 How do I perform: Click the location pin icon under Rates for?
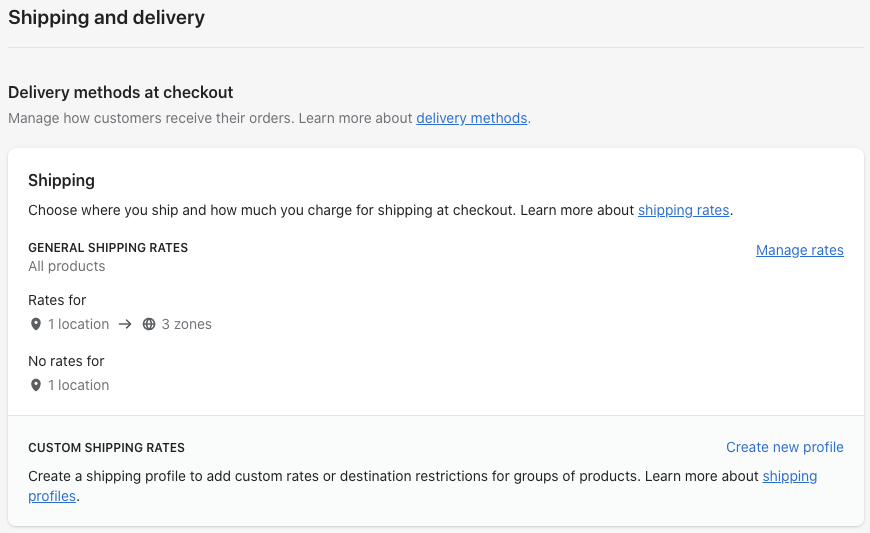coord(36,324)
